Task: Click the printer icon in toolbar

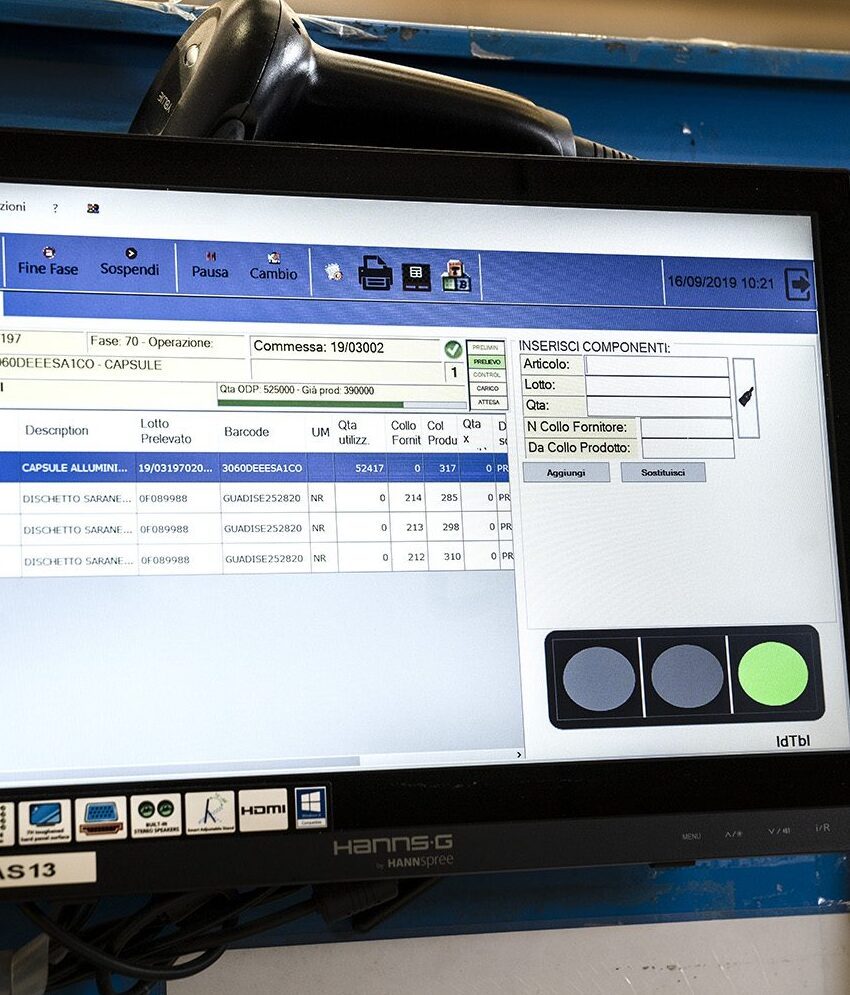Action: 375,273
